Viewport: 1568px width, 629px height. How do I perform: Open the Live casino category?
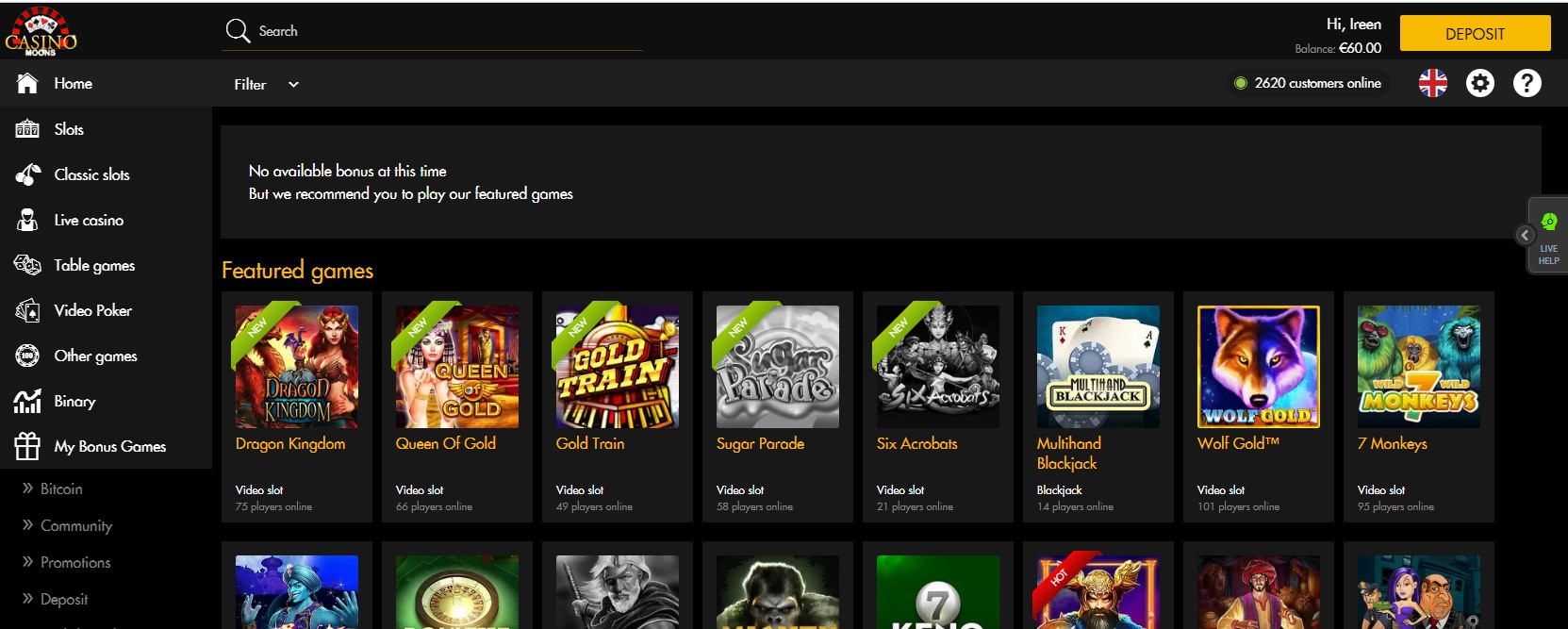(x=89, y=220)
